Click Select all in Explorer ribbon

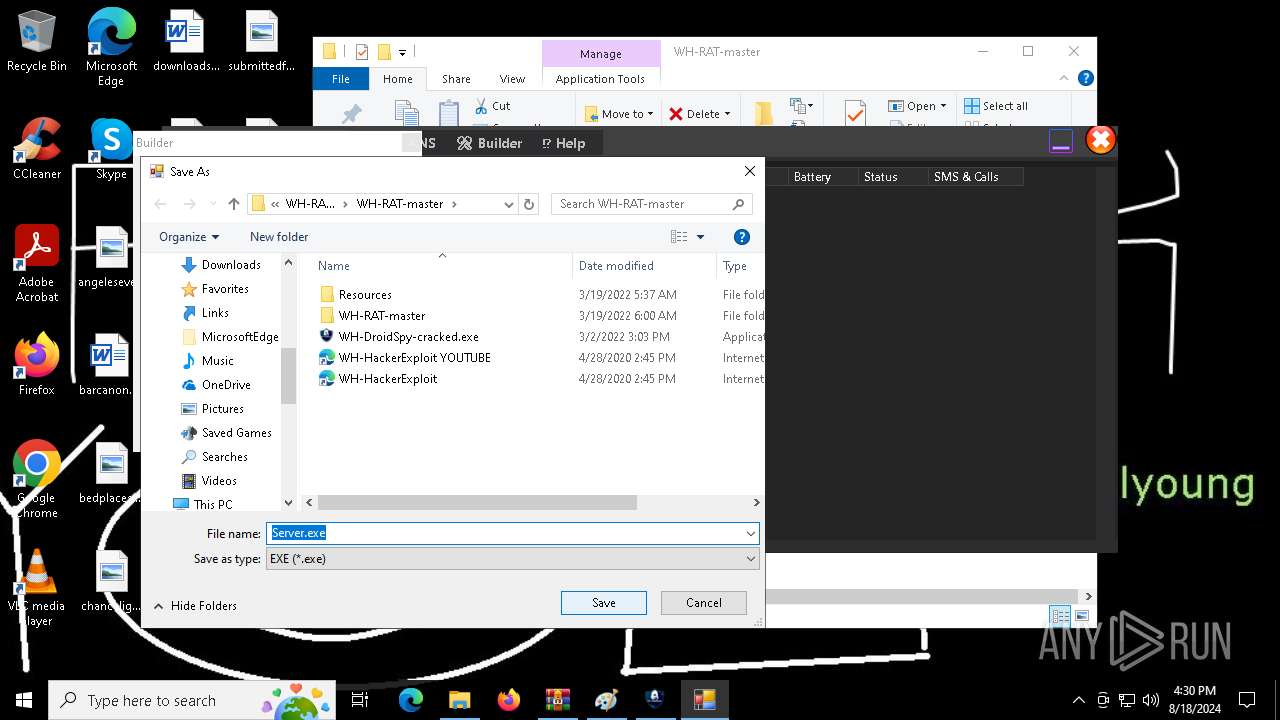[996, 106]
